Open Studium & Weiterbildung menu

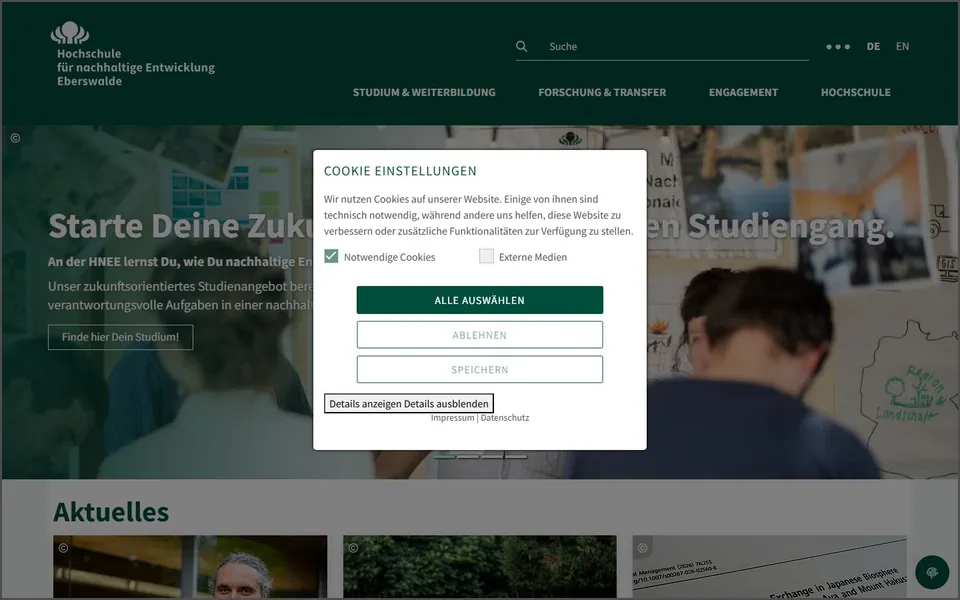click(x=424, y=92)
